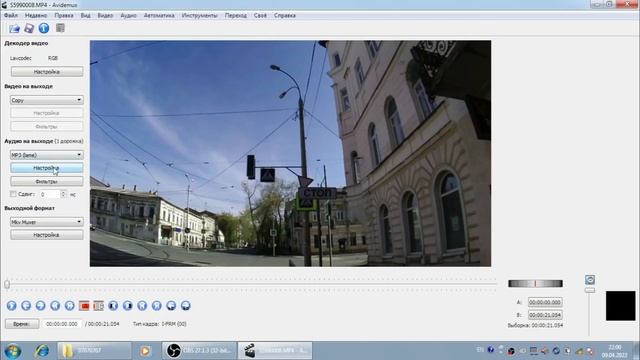Click the Сдвиг milliseconds input field
This screenshot has width=640, height=360.
[50, 194]
